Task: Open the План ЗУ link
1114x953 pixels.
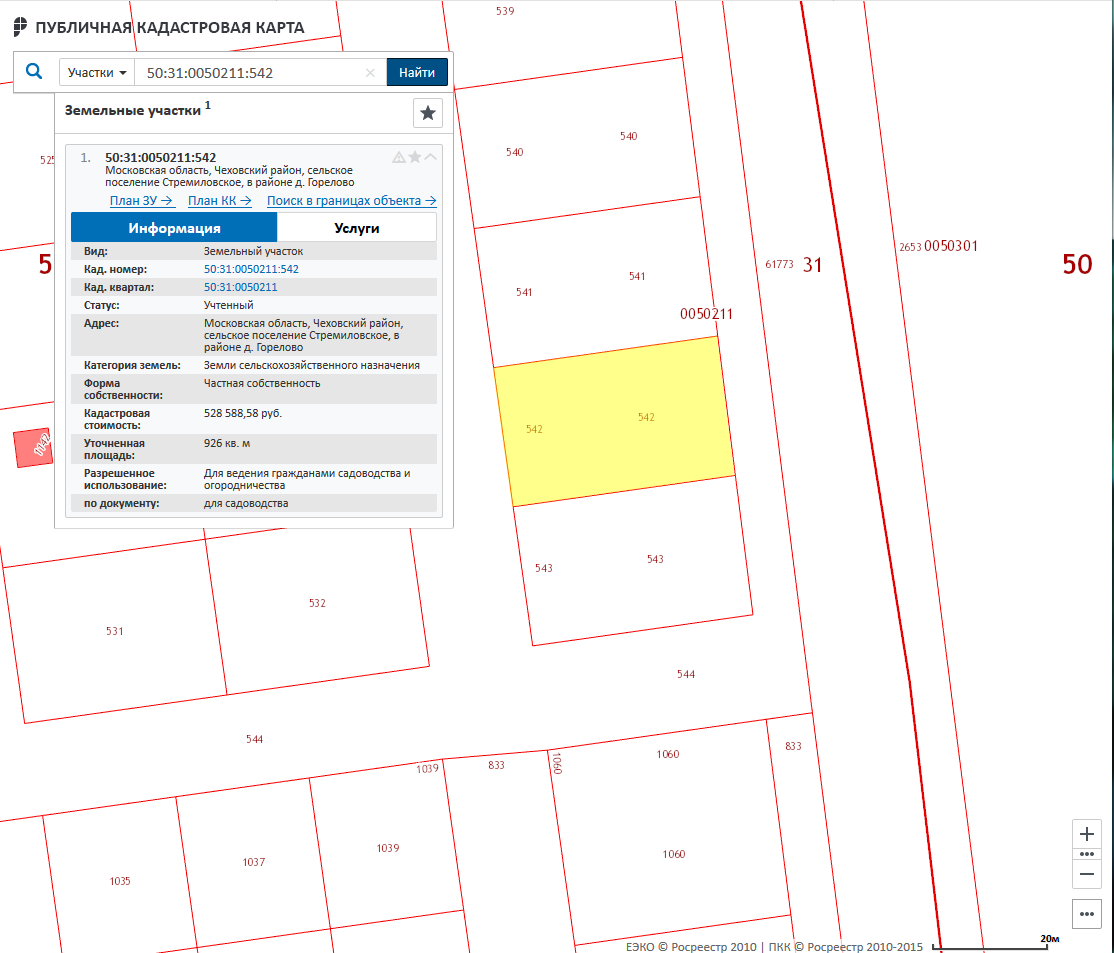Action: (142, 201)
